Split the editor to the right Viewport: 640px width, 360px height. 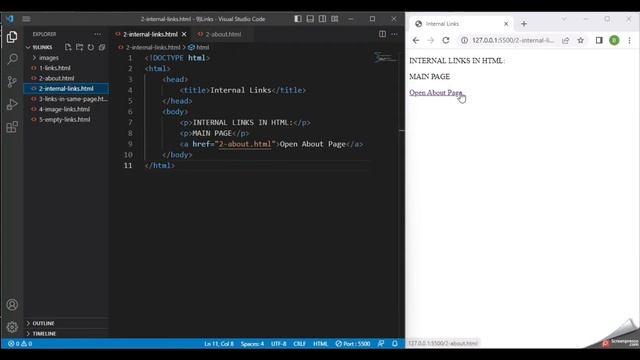click(382, 34)
